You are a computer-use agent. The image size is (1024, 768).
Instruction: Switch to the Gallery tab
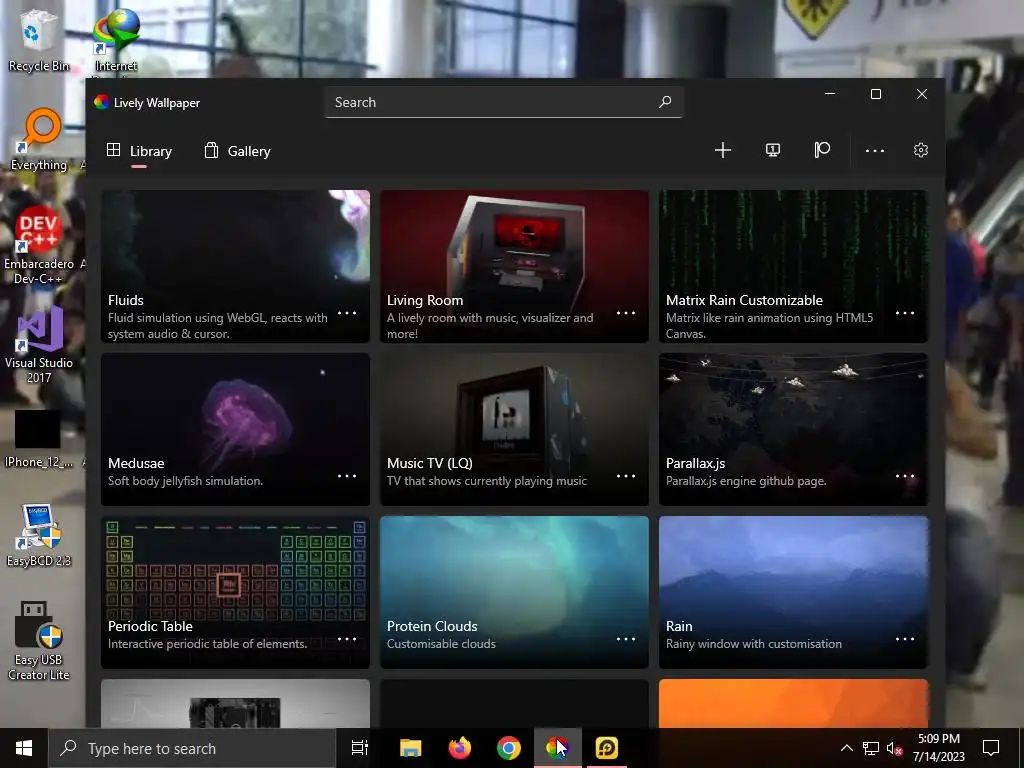coord(237,151)
